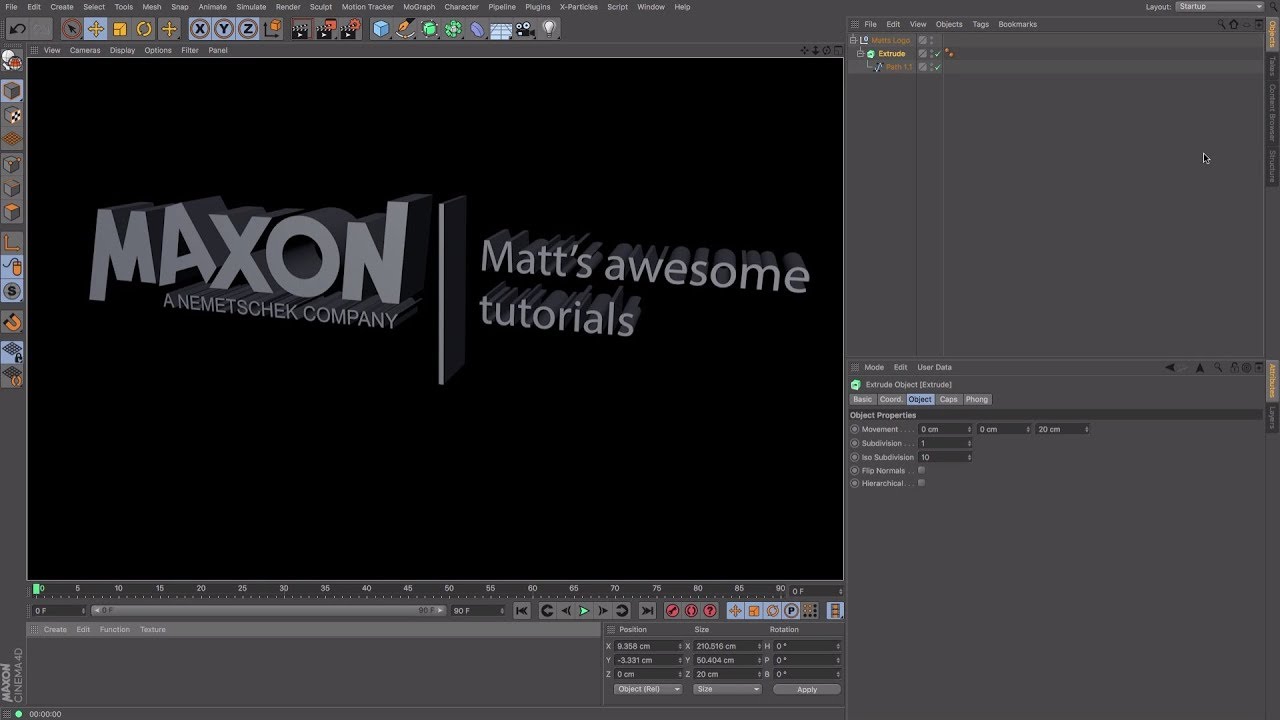Enable Texture mode in left toolbar

point(12,116)
